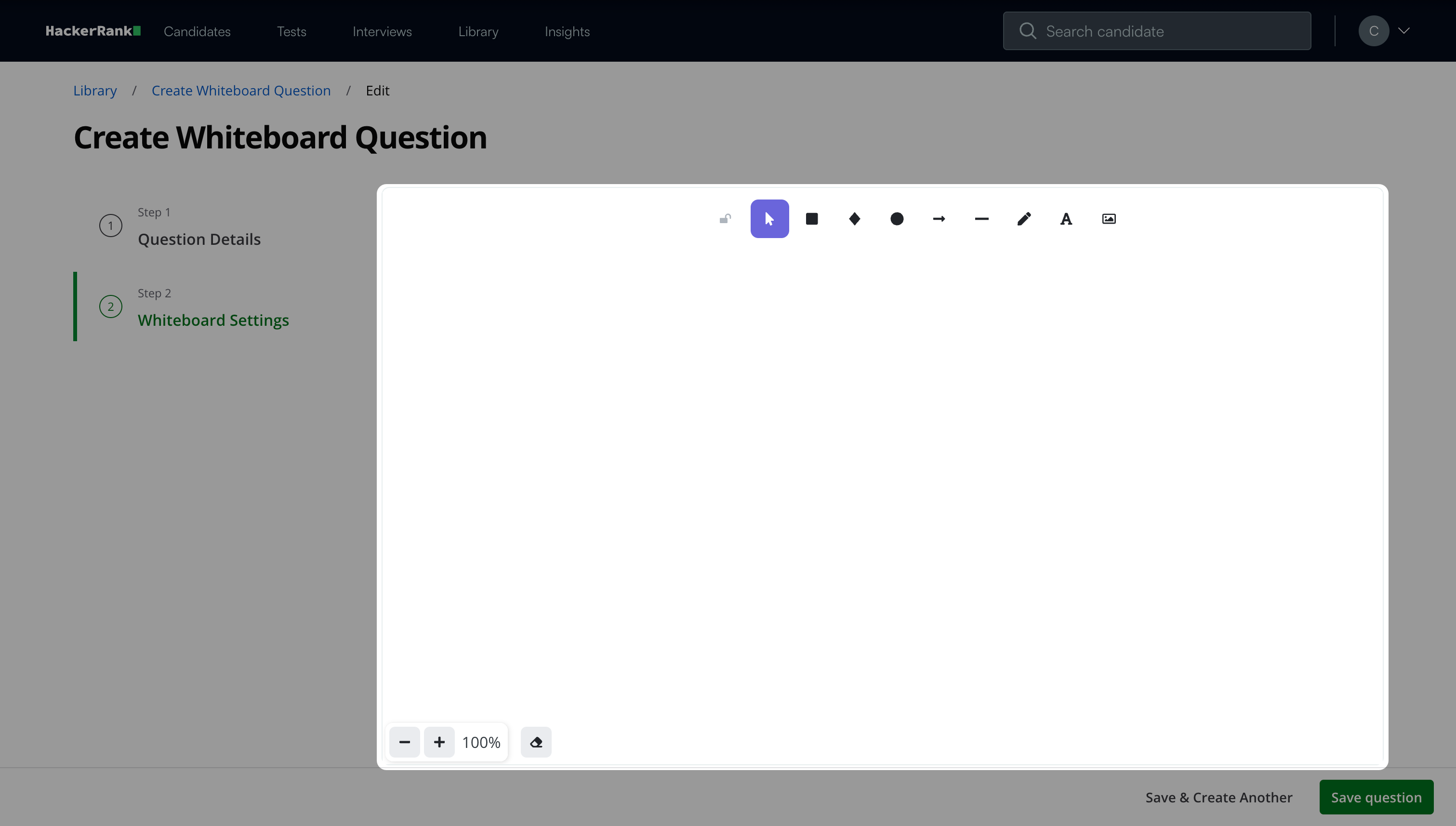Toggle the tool lock icon

tap(725, 219)
